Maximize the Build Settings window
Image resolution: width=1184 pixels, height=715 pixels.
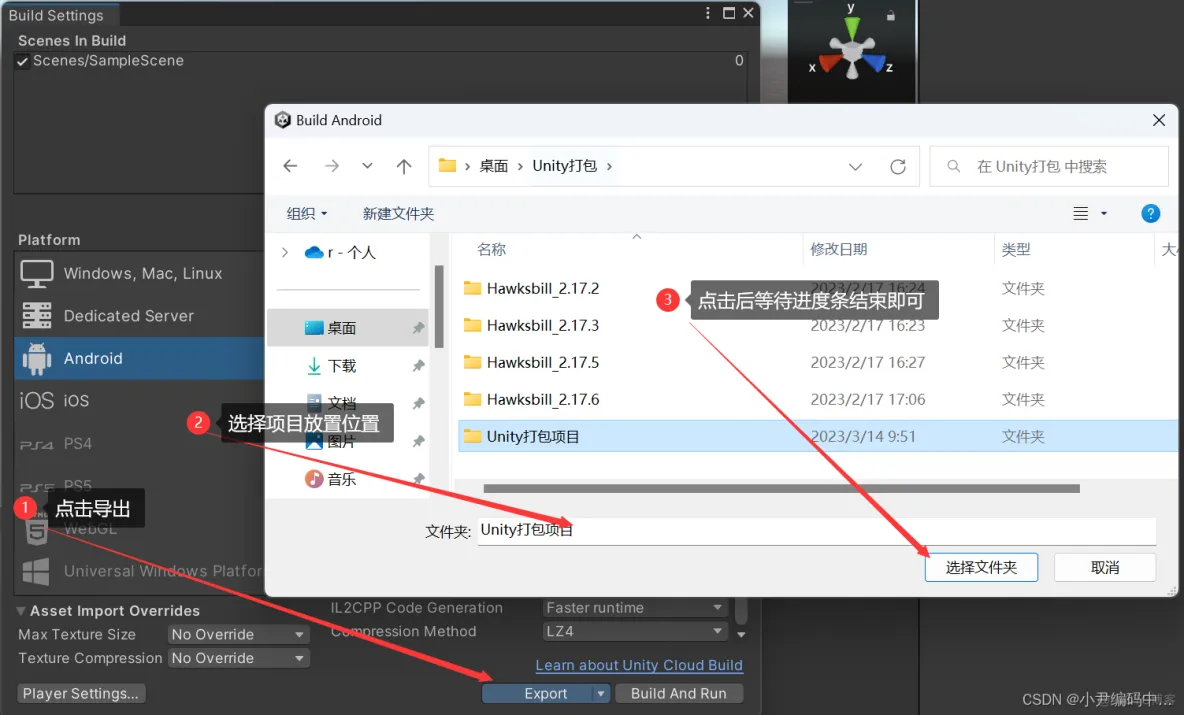pos(729,13)
